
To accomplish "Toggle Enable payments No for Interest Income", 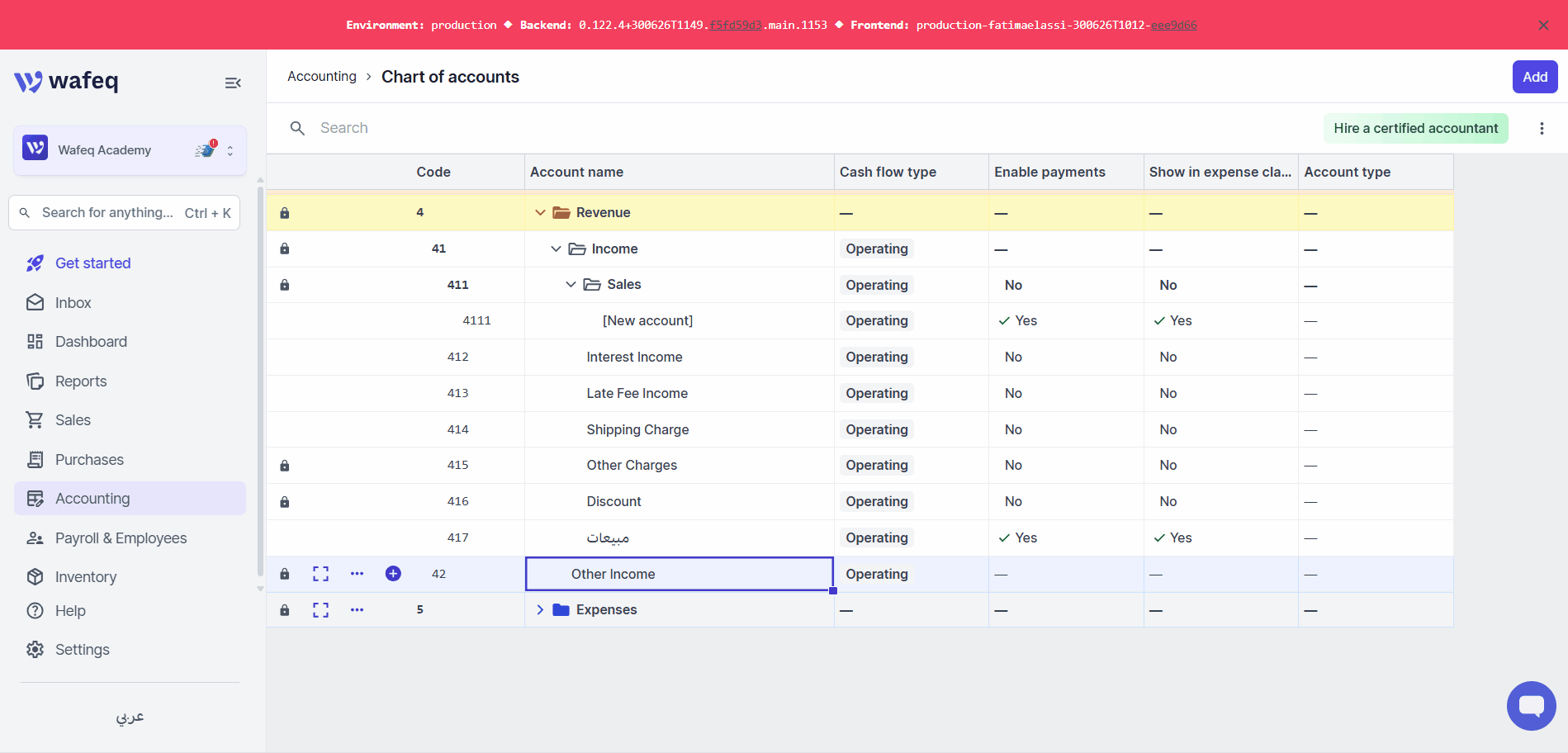I will (x=1013, y=357).
